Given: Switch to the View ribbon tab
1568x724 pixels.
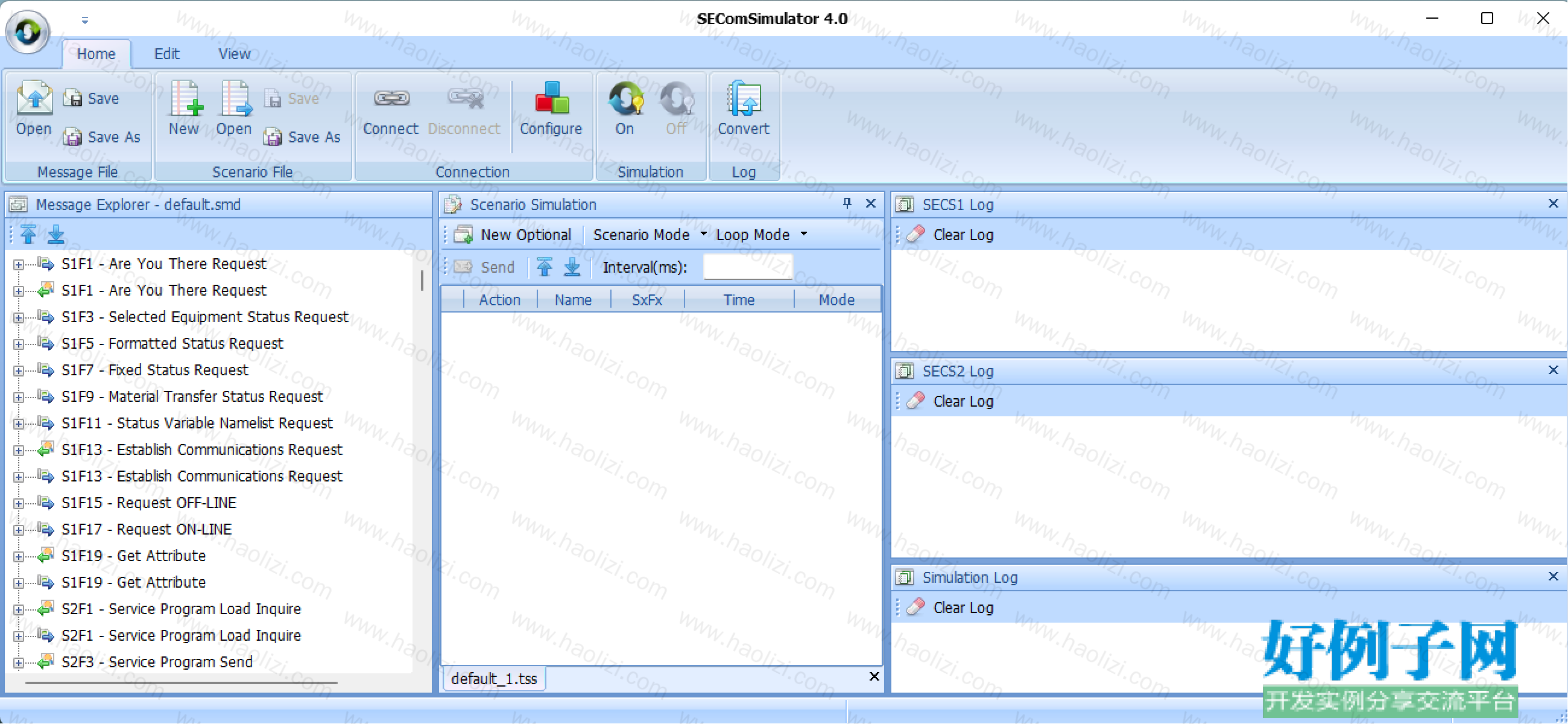Looking at the screenshot, I should click(x=235, y=54).
